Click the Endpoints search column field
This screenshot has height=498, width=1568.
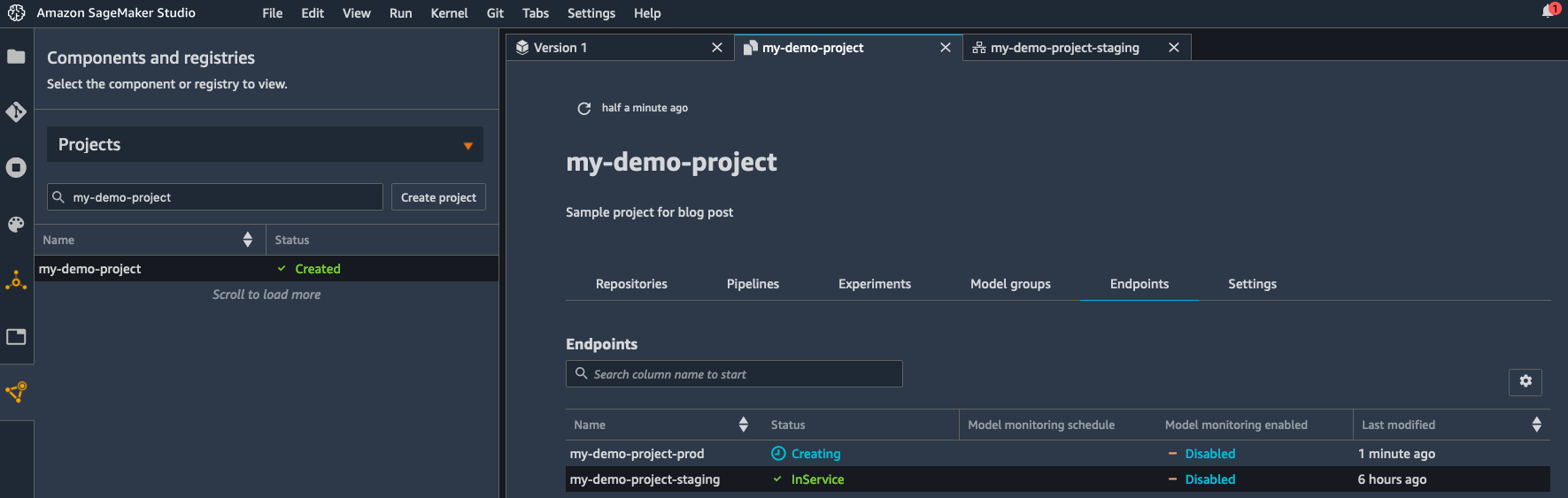point(734,374)
